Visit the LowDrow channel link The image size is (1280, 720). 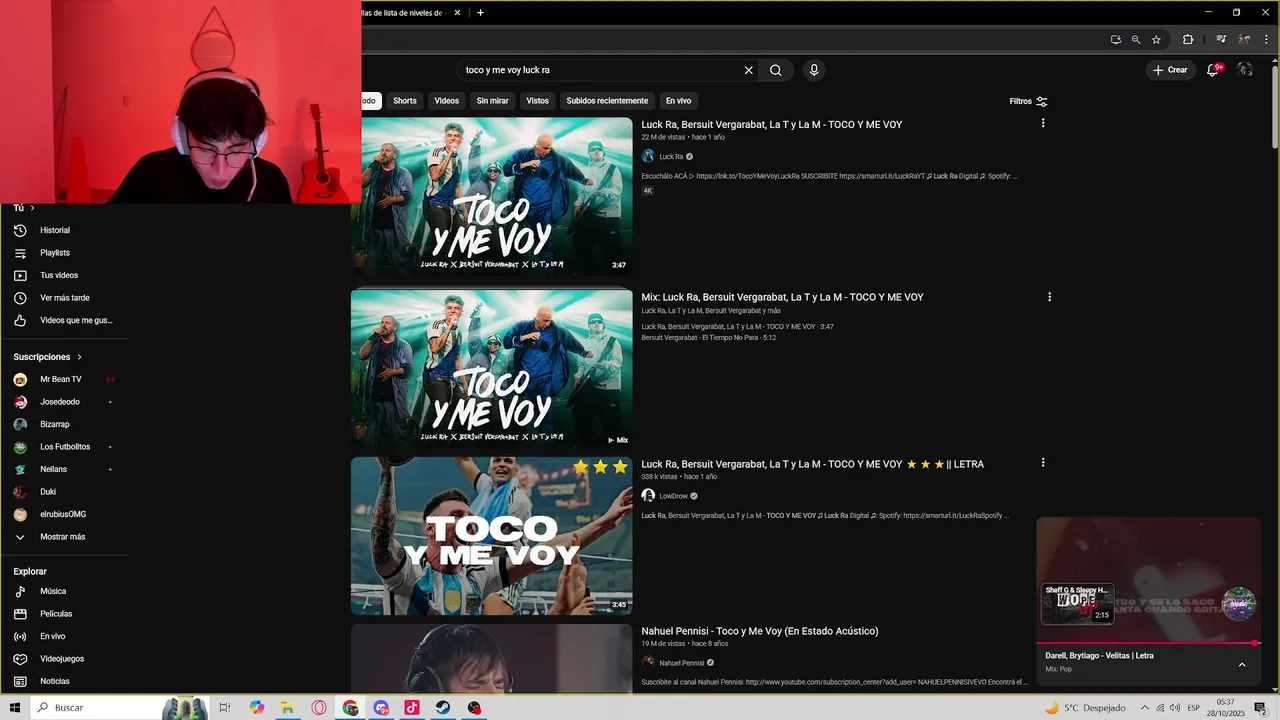(673, 496)
